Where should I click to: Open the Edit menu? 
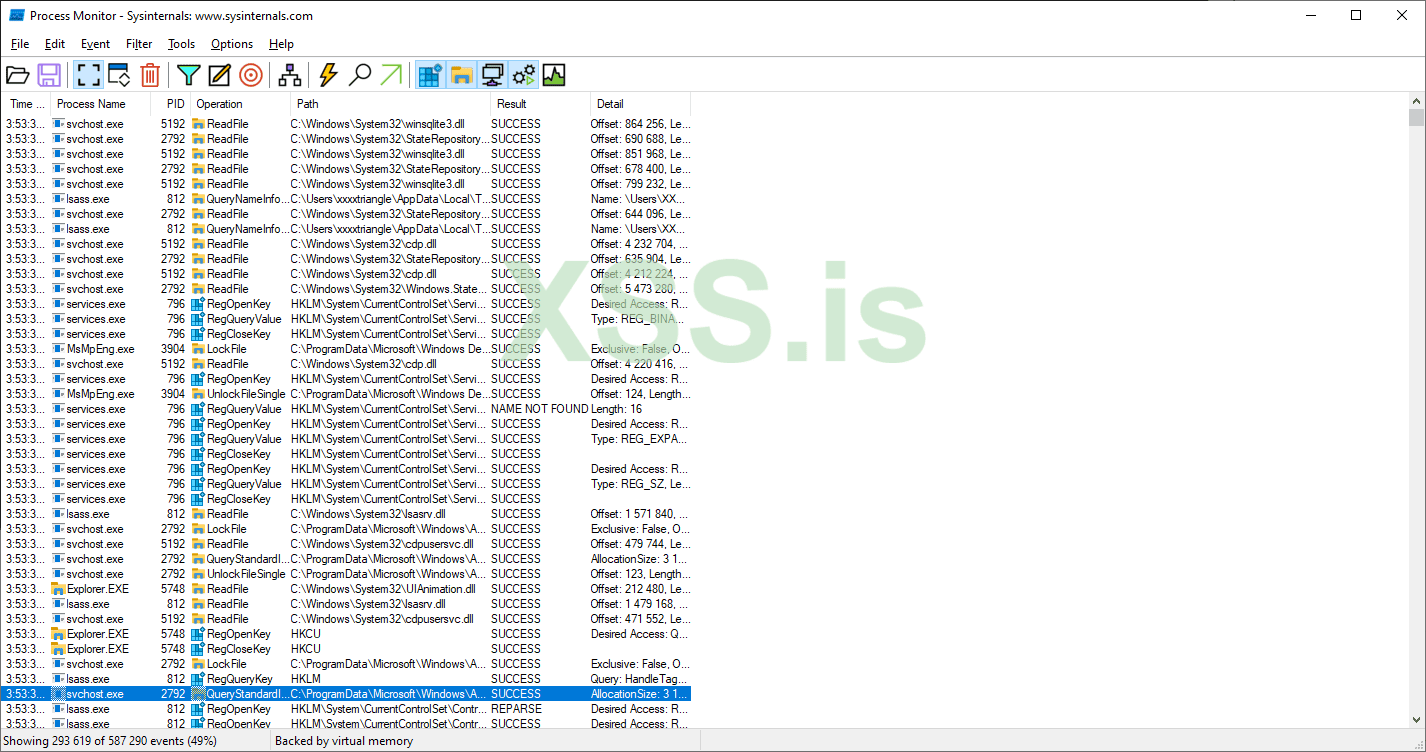click(x=55, y=44)
